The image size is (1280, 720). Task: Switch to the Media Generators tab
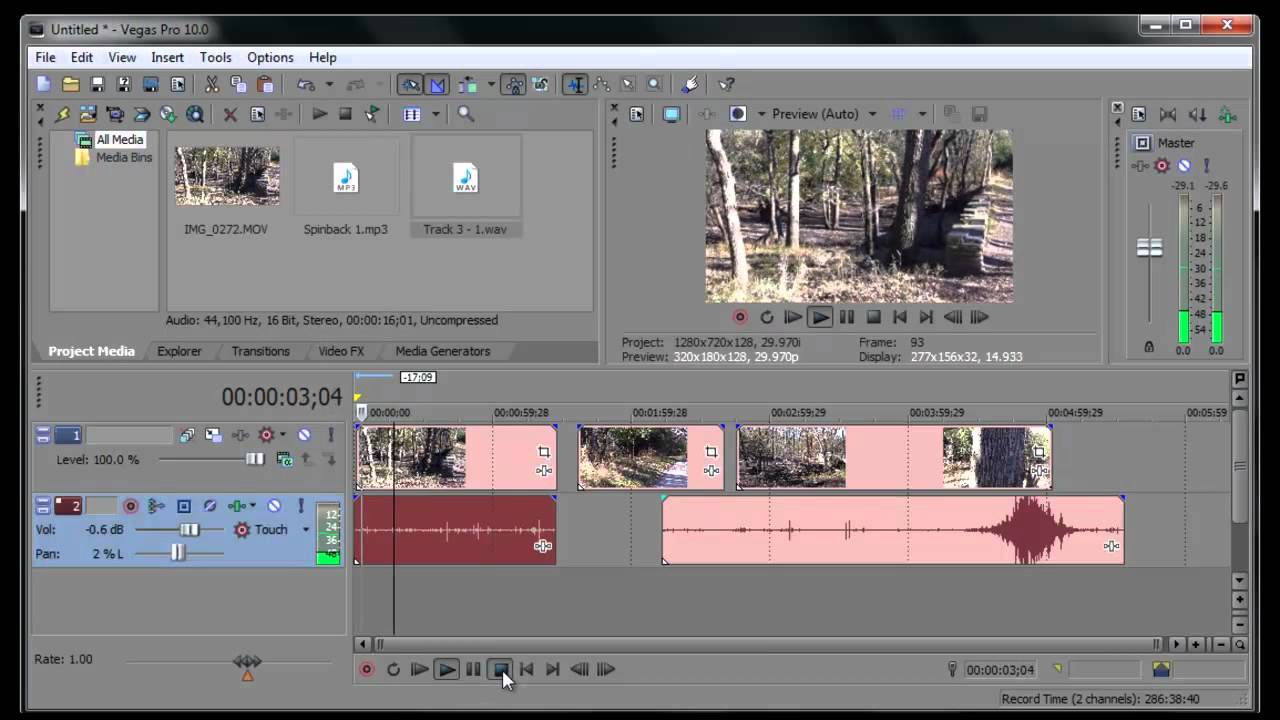pos(442,351)
